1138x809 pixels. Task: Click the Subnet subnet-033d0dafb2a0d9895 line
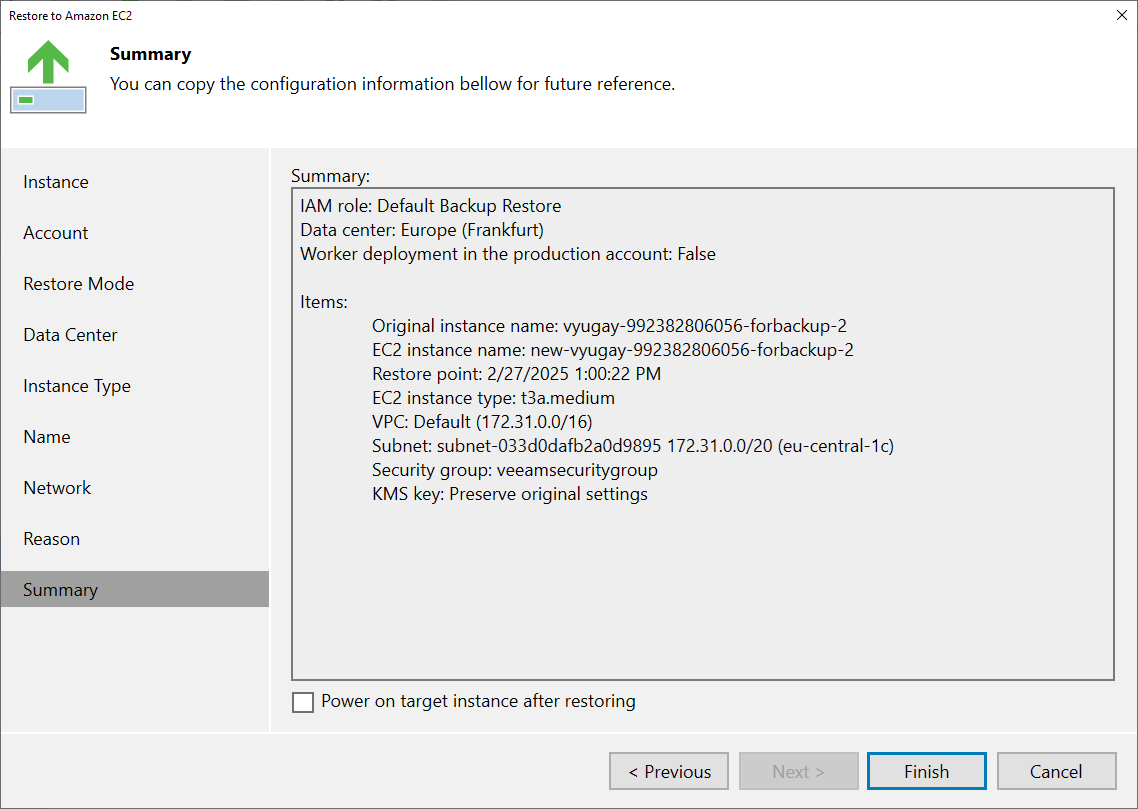click(x=633, y=445)
